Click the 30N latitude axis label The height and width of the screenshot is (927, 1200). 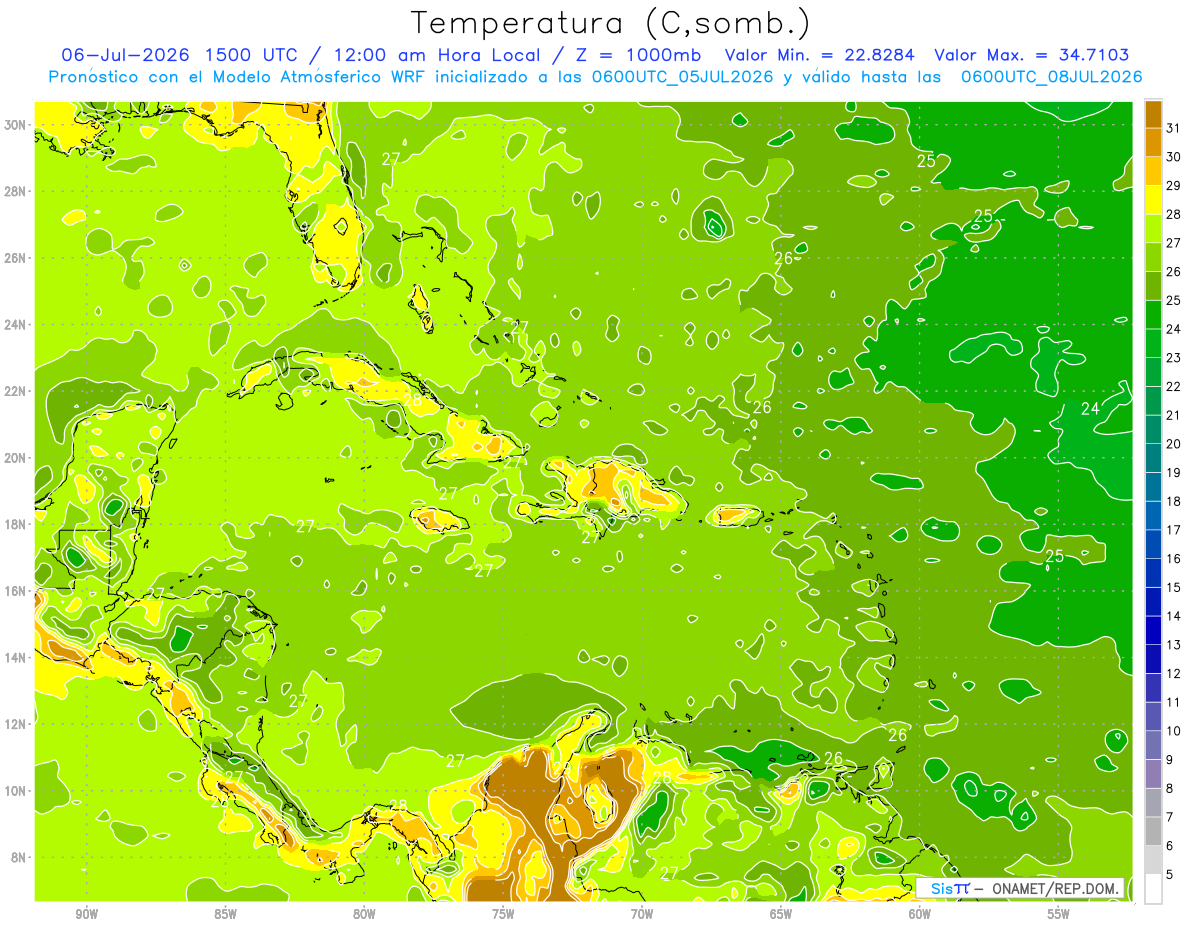(x=16, y=125)
